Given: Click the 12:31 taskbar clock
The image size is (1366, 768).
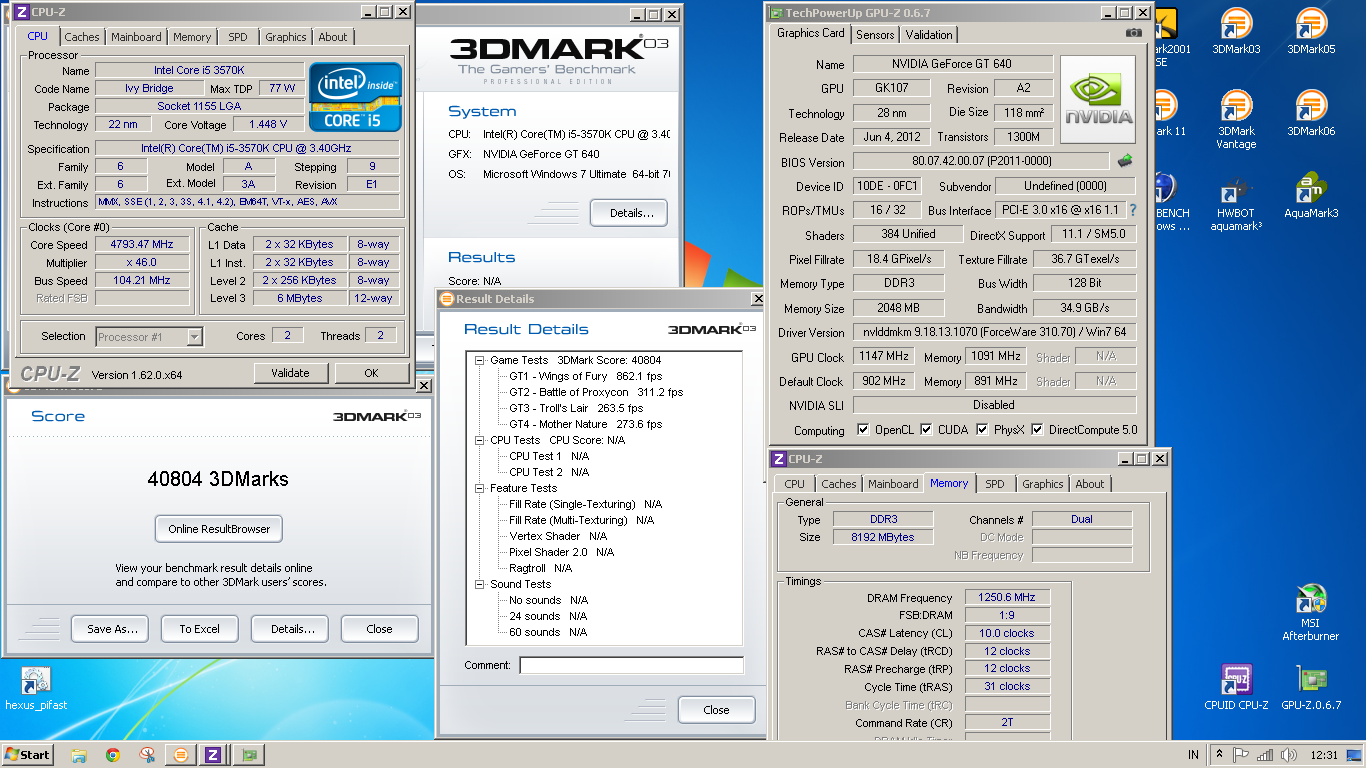Looking at the screenshot, I should (1326, 755).
